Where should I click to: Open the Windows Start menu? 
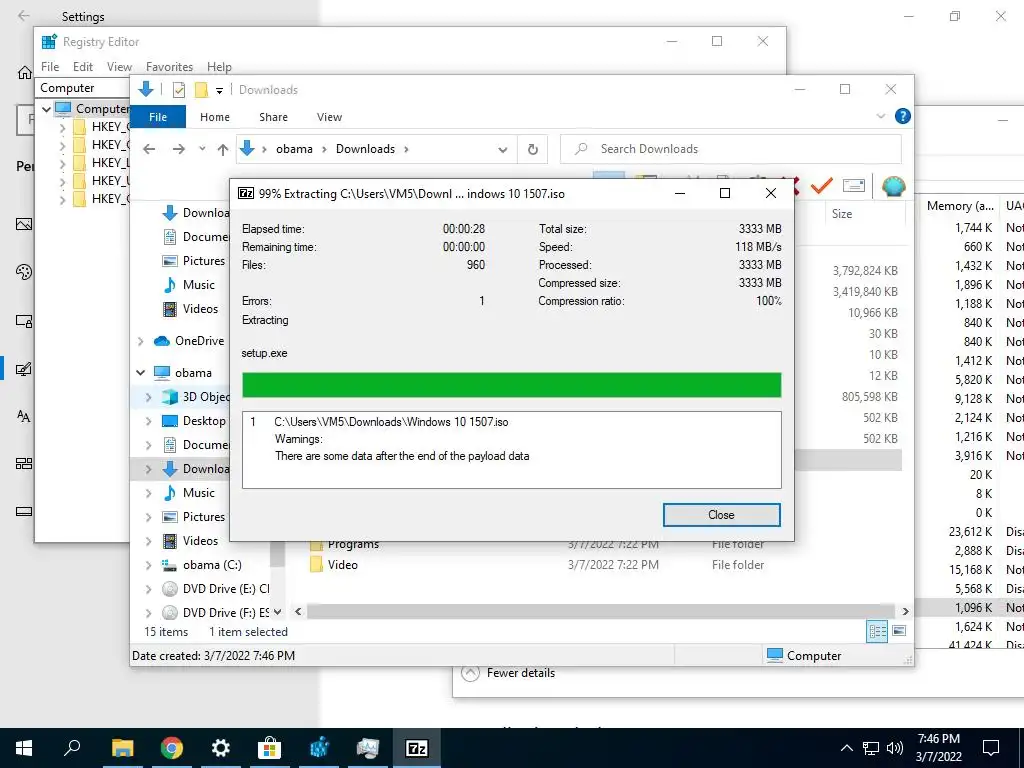(x=24, y=748)
